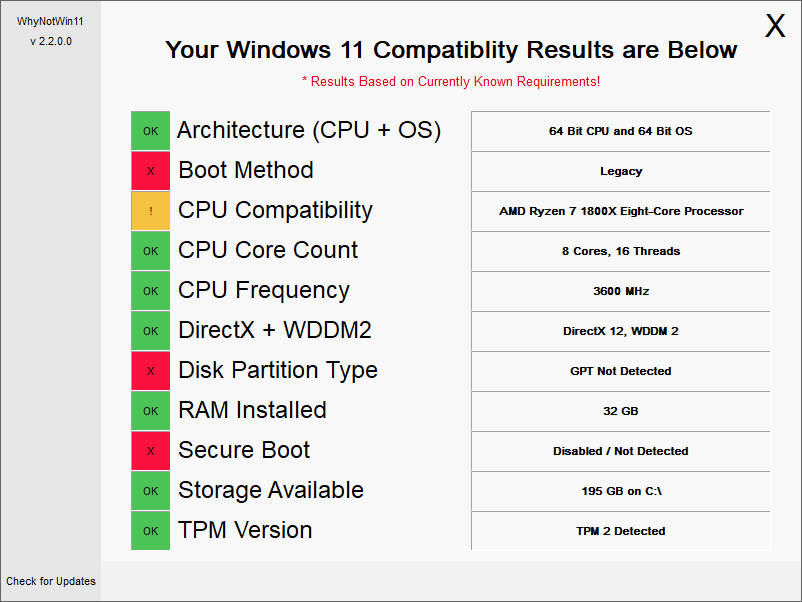802x602 pixels.
Task: Click the 195 GB on C:\ result box
Action: [x=620, y=491]
